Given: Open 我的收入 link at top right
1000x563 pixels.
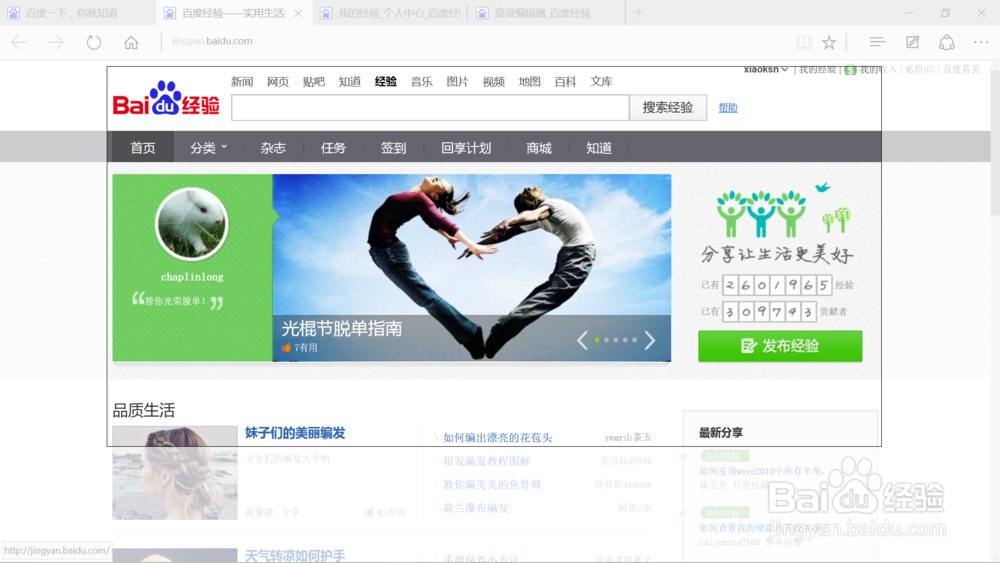Looking at the screenshot, I should [x=878, y=69].
